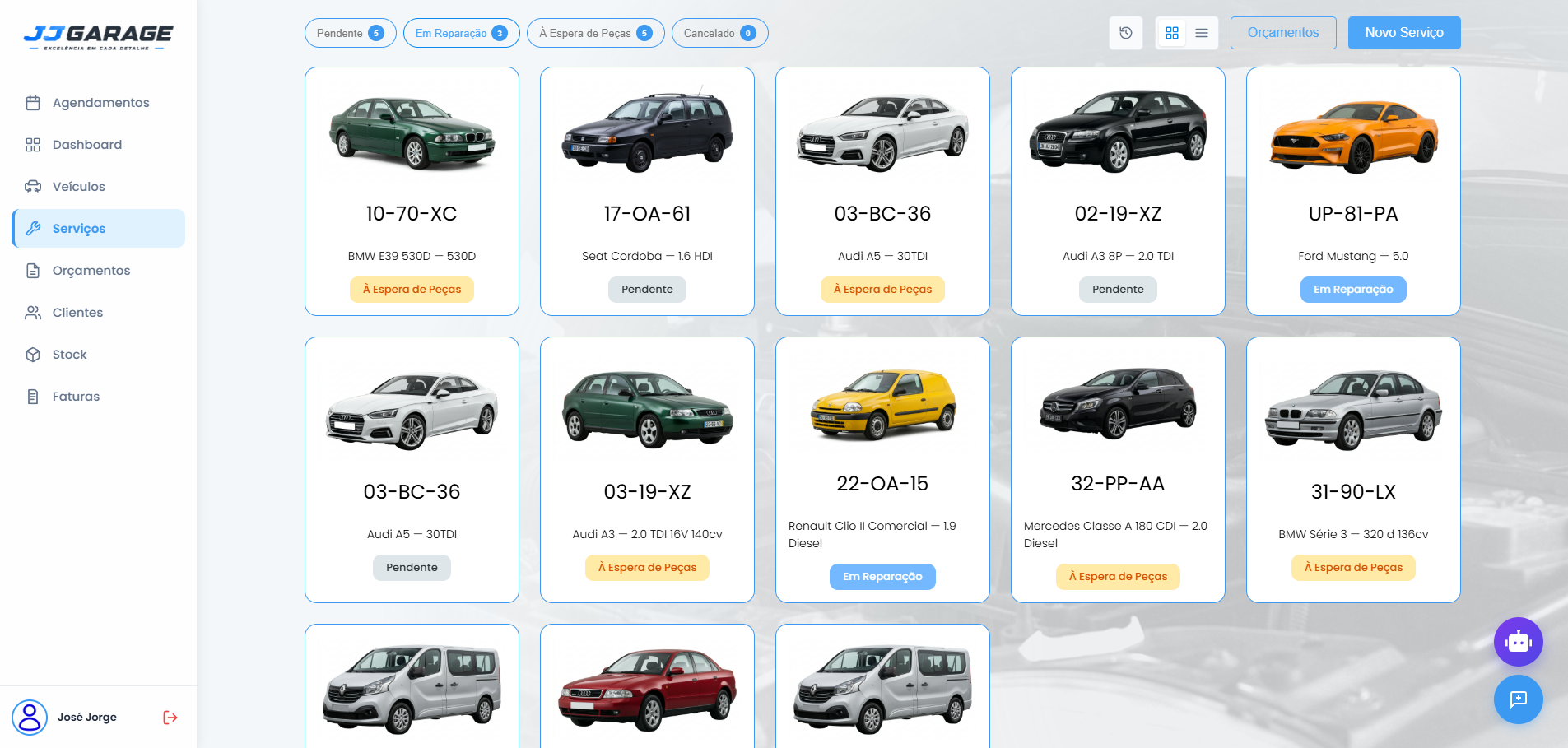Click plate number 22-OA-15
This screenshot has width=1568, height=748.
[x=882, y=484]
